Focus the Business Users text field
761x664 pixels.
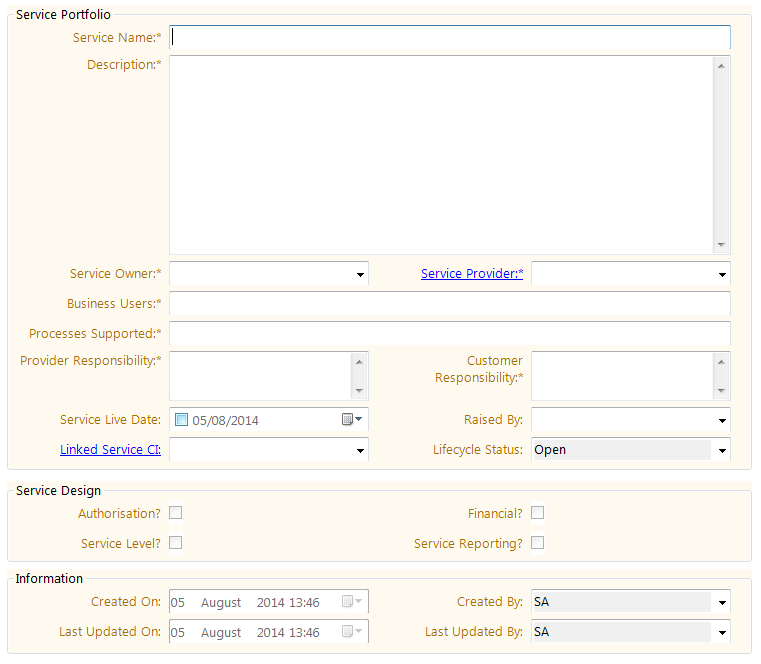pos(450,304)
